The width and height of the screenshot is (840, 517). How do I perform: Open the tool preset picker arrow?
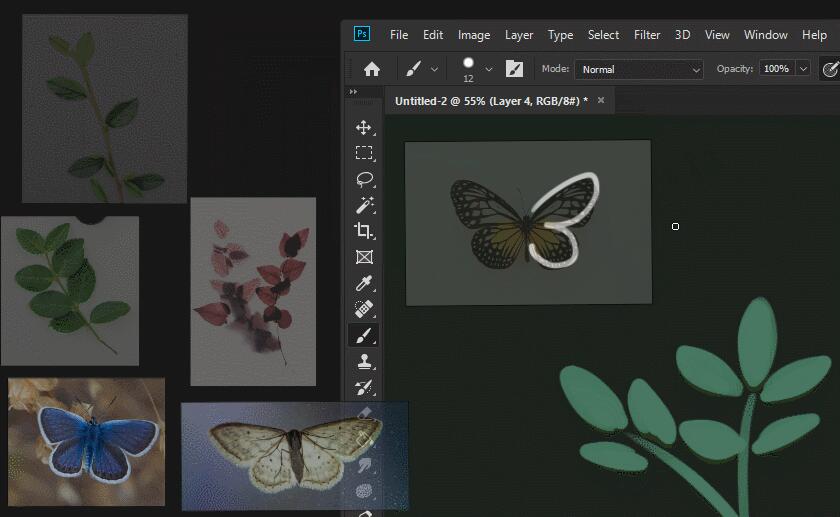434,69
